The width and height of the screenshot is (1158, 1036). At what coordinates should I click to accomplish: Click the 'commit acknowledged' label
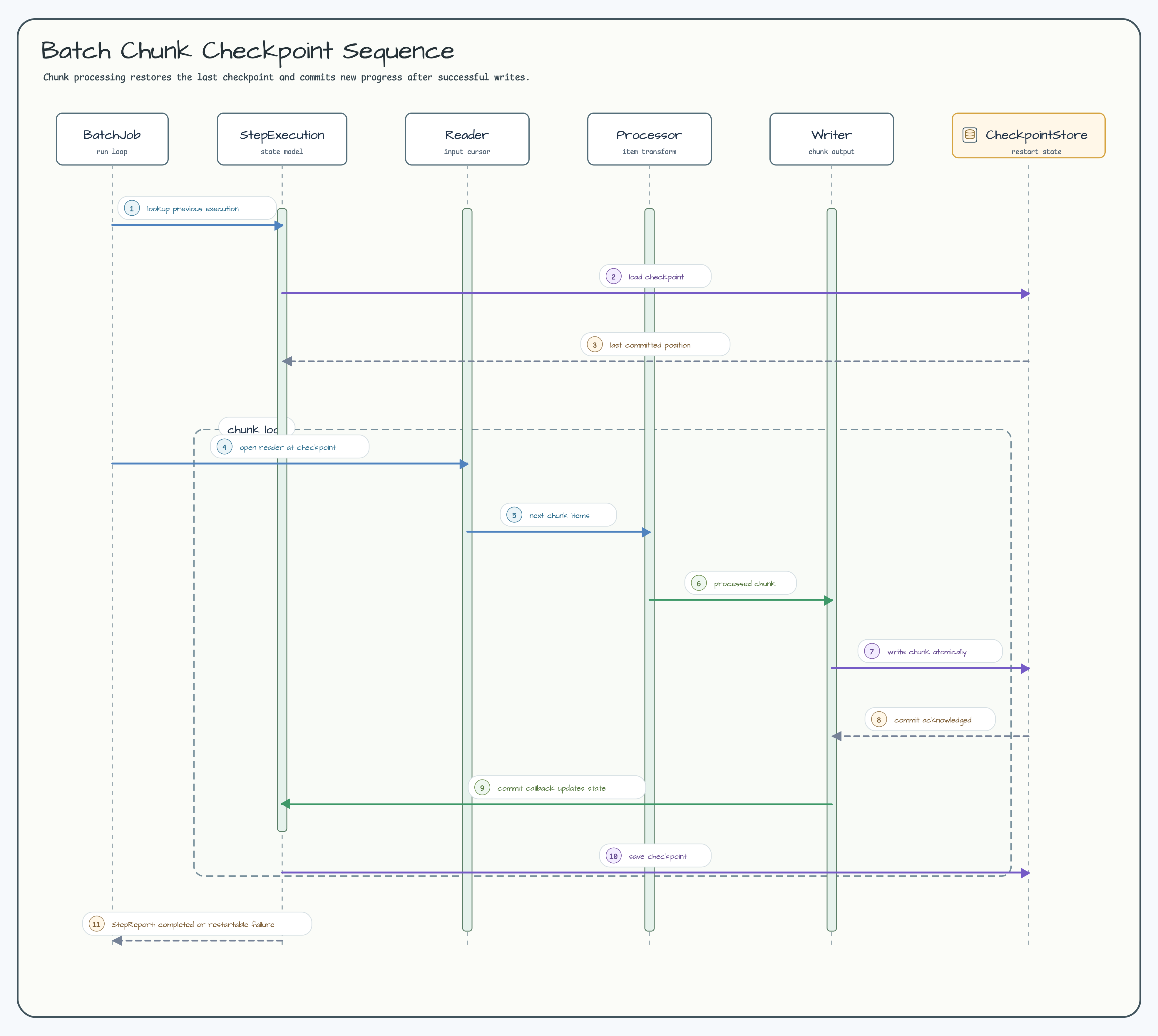[930, 720]
